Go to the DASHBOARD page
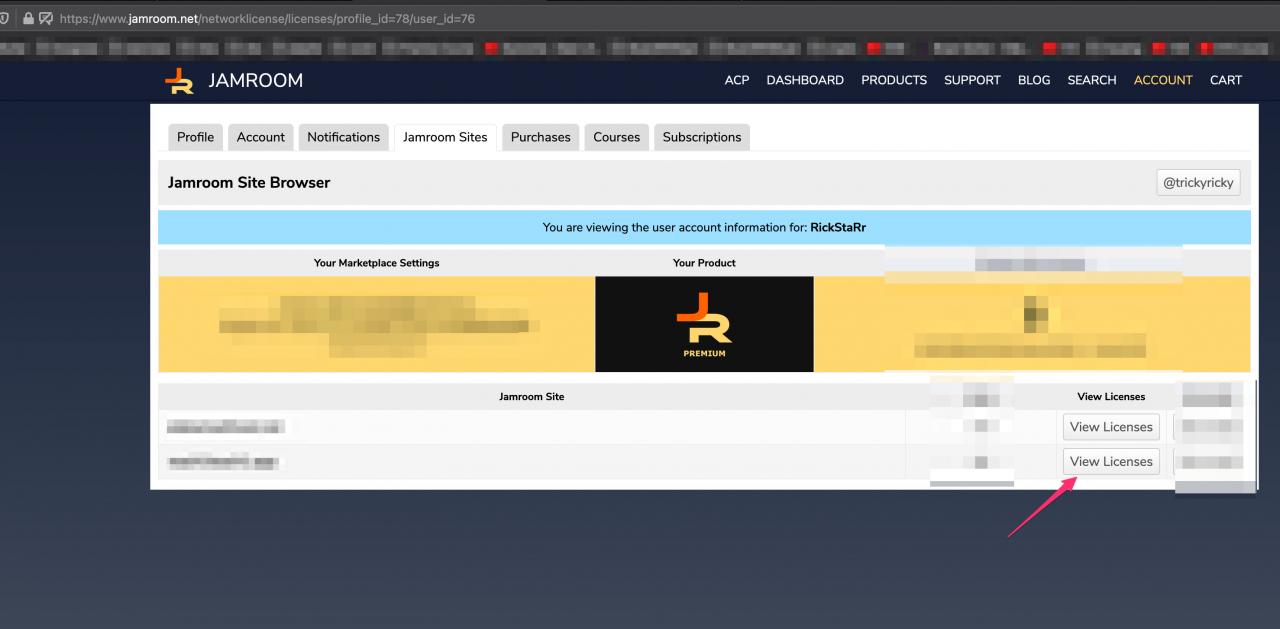The height and width of the screenshot is (629, 1280). pyautogui.click(x=805, y=80)
